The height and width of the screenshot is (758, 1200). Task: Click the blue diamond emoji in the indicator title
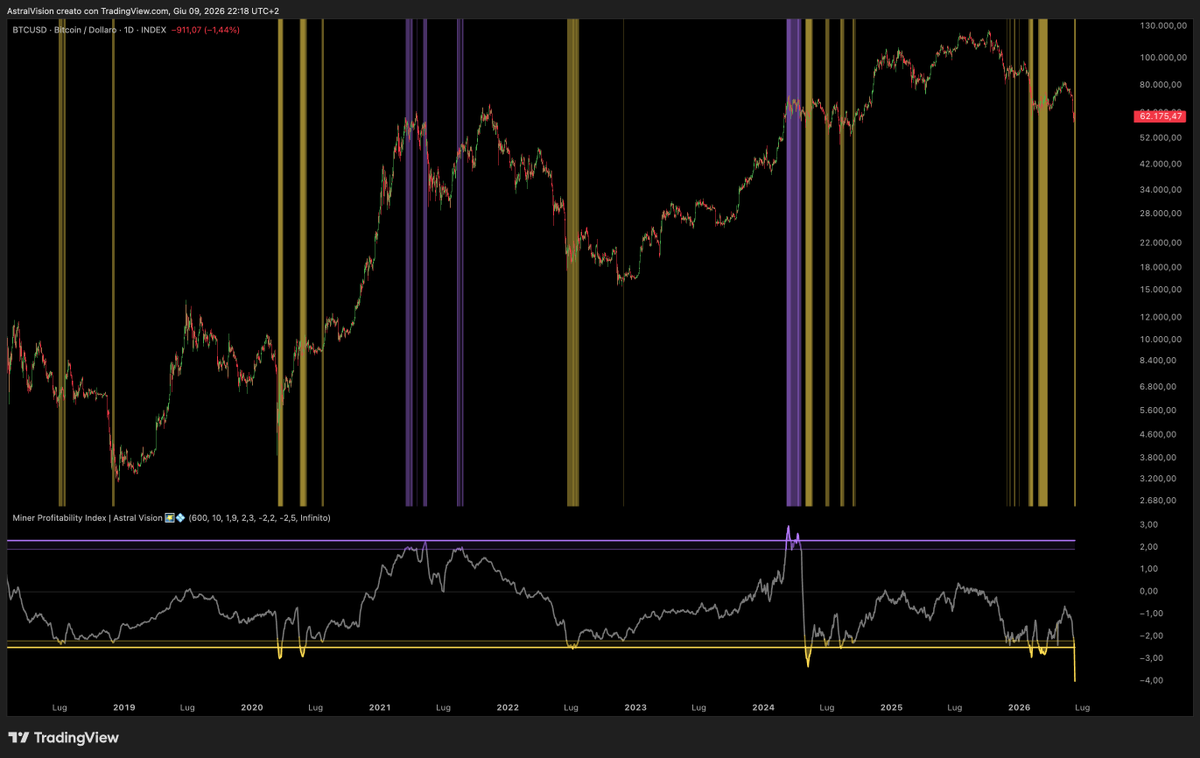pyautogui.click(x=181, y=518)
